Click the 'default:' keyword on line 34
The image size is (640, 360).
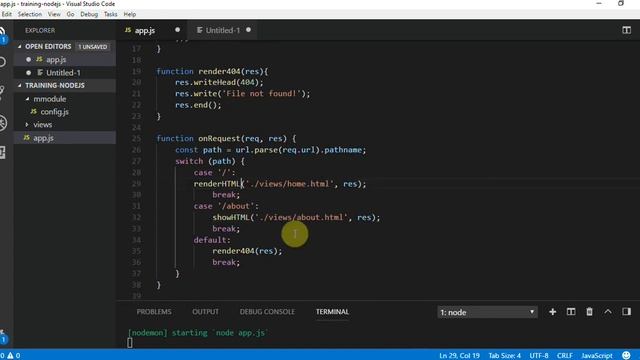212,240
